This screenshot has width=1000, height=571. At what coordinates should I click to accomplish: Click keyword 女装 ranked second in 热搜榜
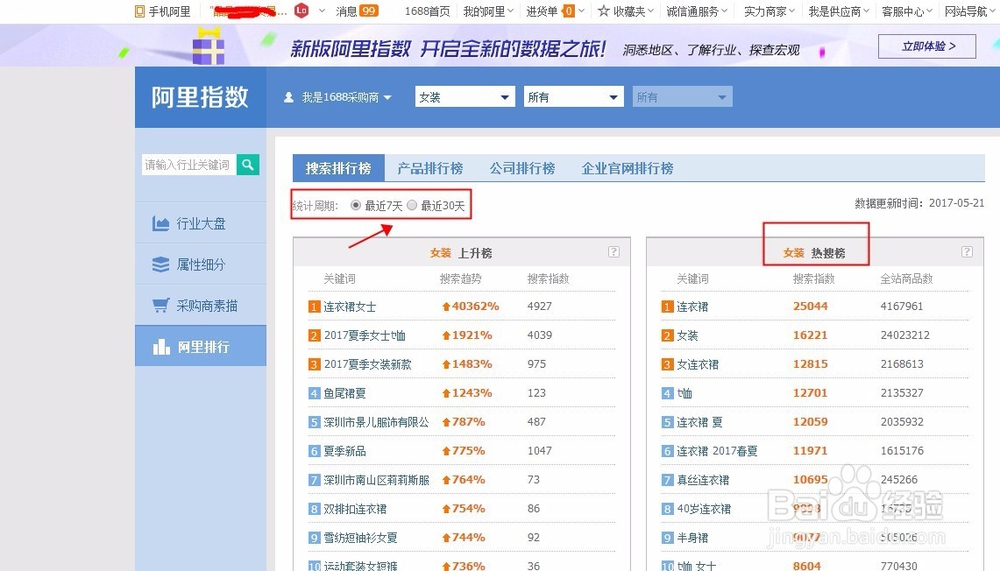[x=687, y=336]
